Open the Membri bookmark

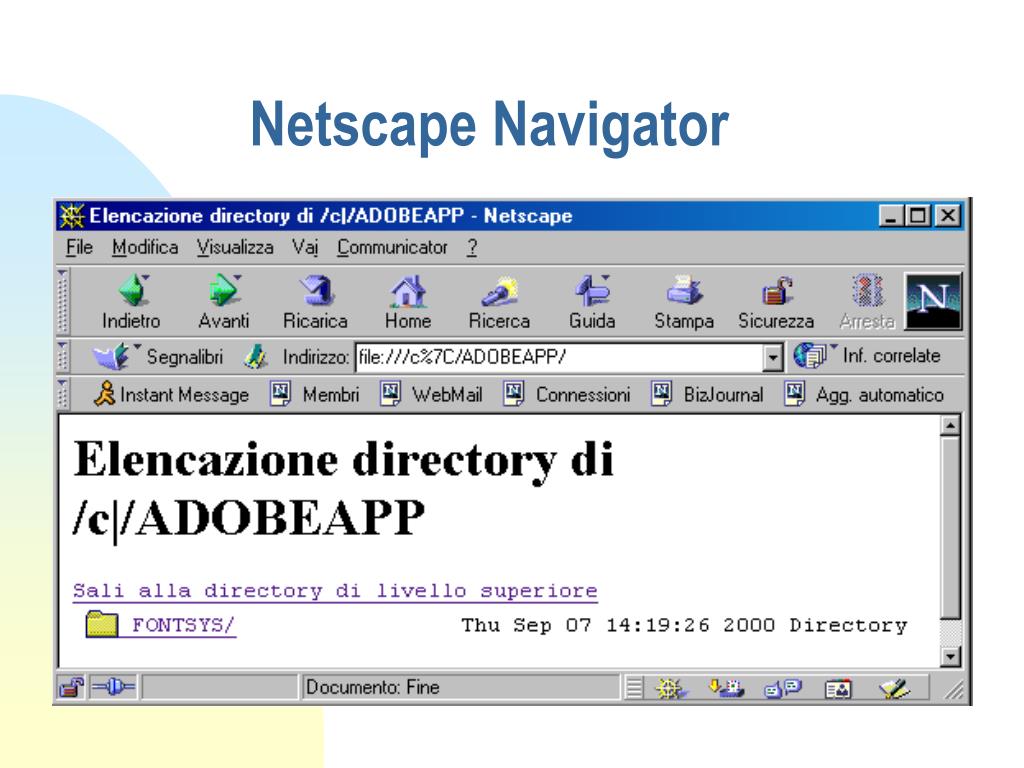click(315, 394)
